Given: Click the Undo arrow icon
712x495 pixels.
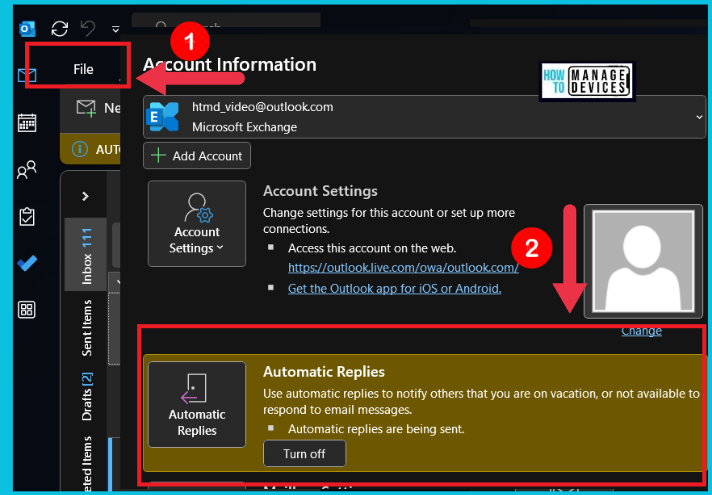Looking at the screenshot, I should click(88, 29).
